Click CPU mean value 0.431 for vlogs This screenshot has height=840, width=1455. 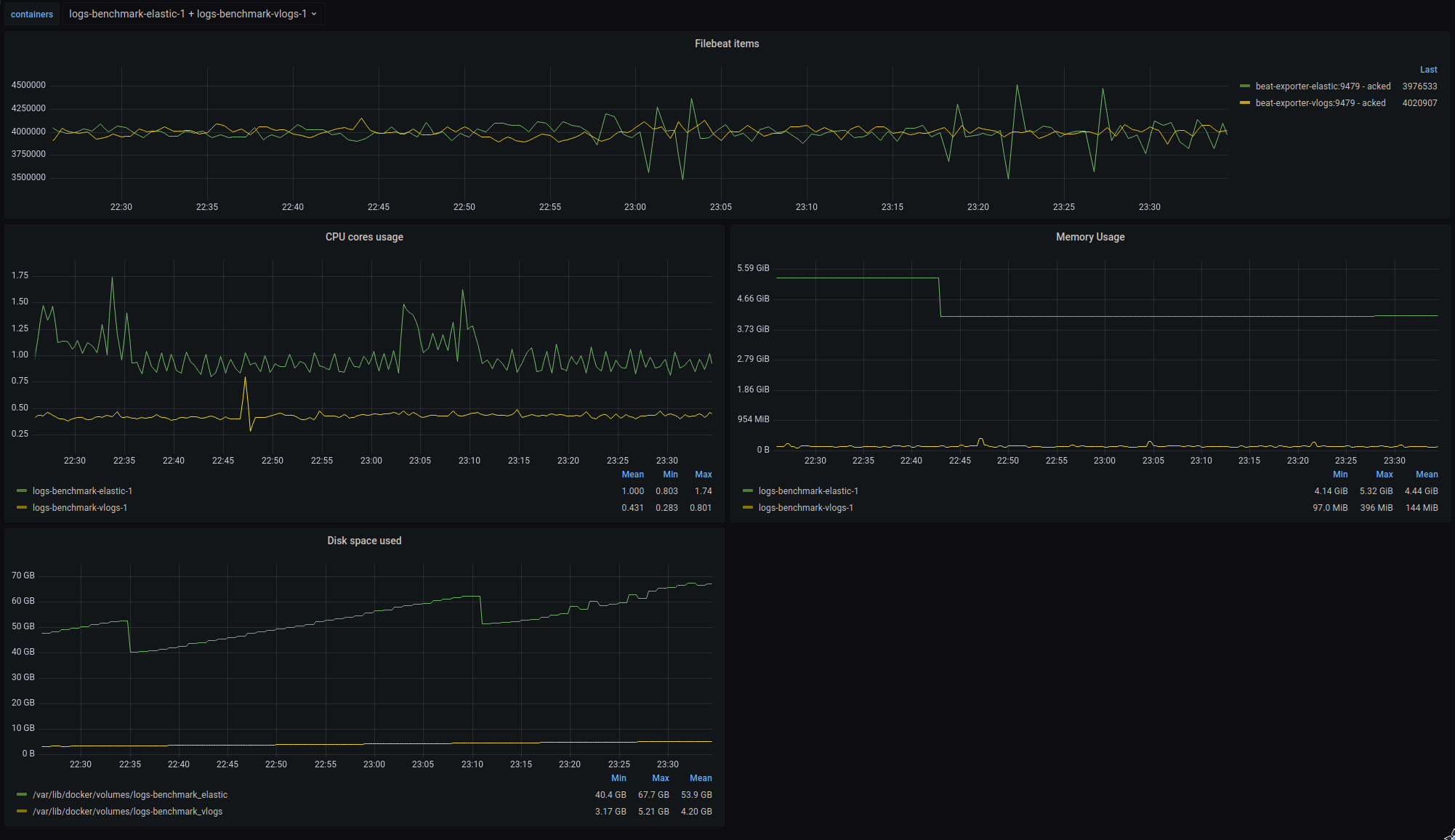pyautogui.click(x=632, y=508)
